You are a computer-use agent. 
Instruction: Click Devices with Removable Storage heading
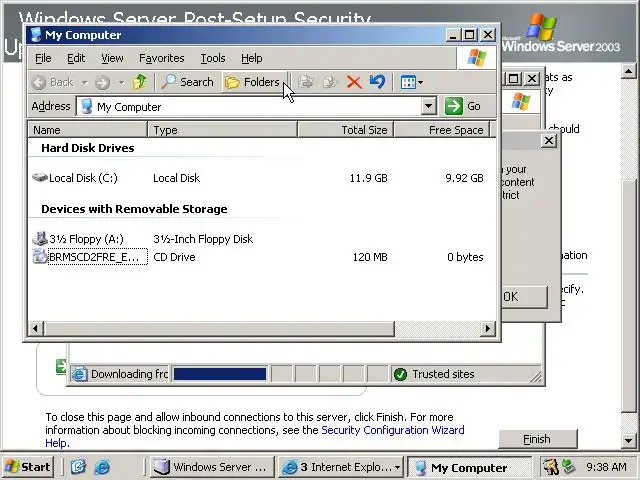coord(134,209)
